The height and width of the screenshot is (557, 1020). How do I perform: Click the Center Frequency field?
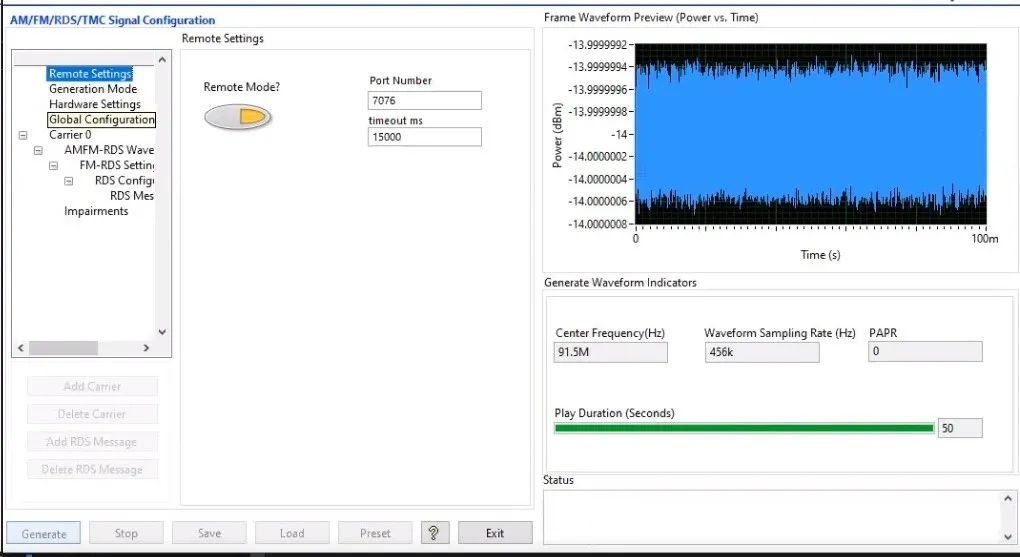point(611,352)
